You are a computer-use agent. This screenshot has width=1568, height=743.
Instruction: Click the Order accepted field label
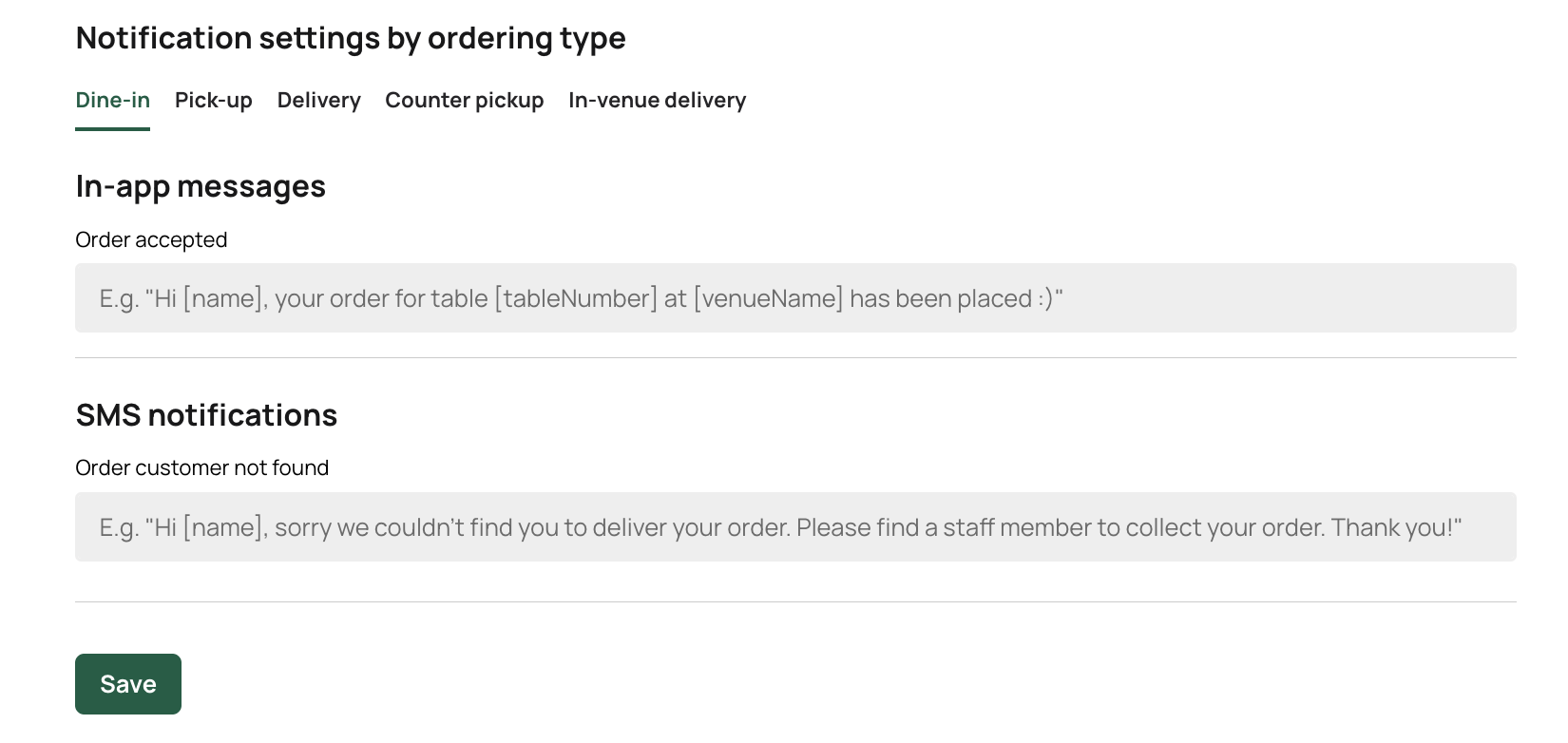tap(151, 239)
